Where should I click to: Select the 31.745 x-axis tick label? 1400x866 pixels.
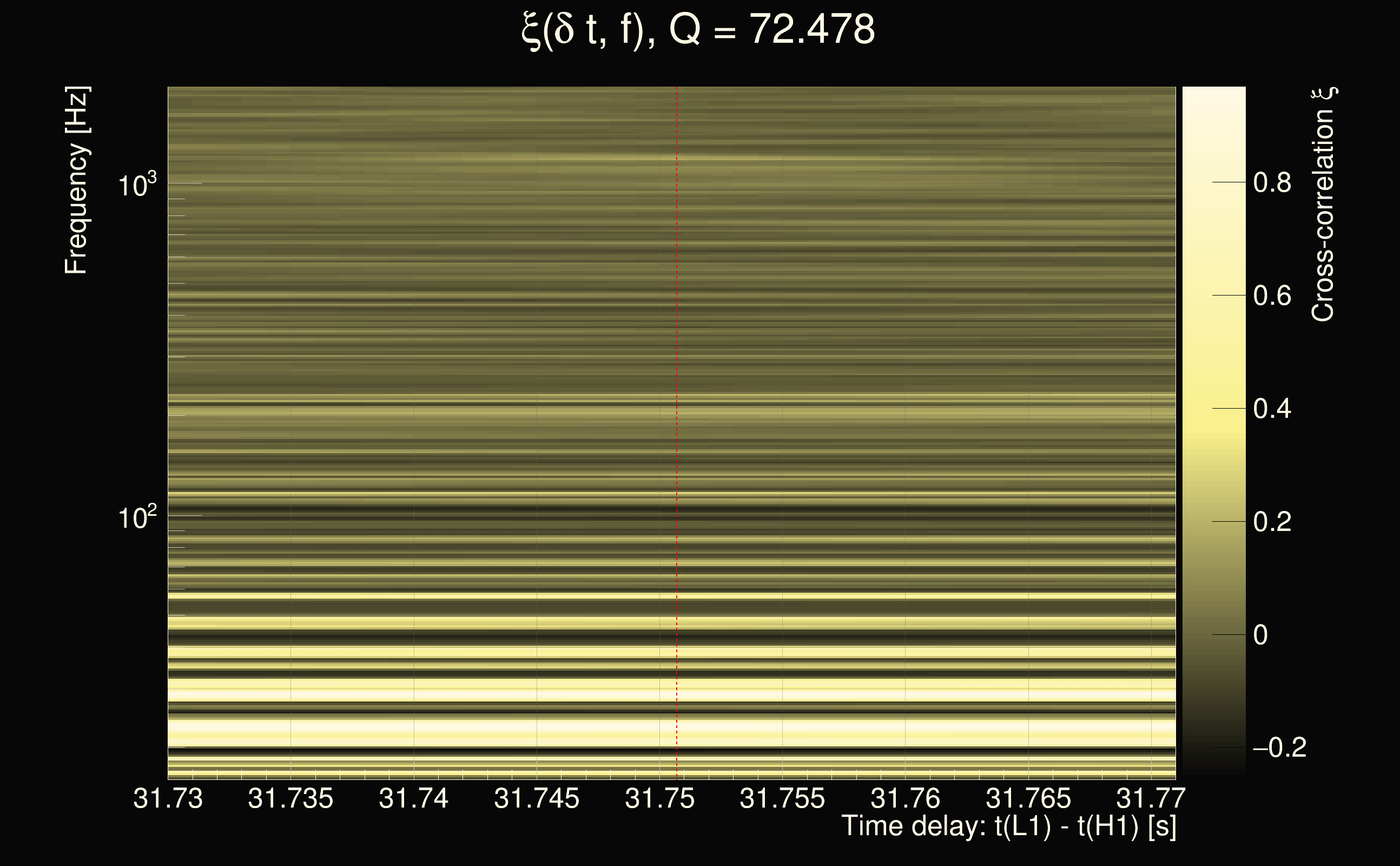coord(536,798)
